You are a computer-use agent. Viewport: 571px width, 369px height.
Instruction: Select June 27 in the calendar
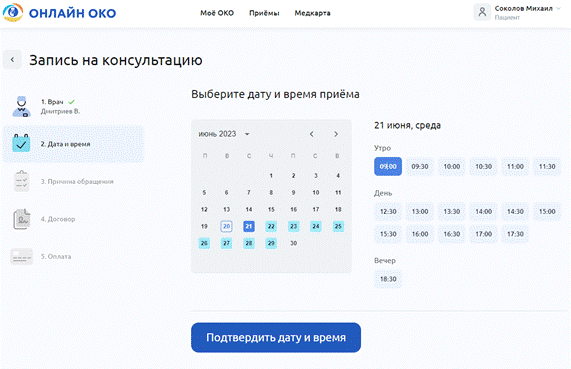pos(227,243)
